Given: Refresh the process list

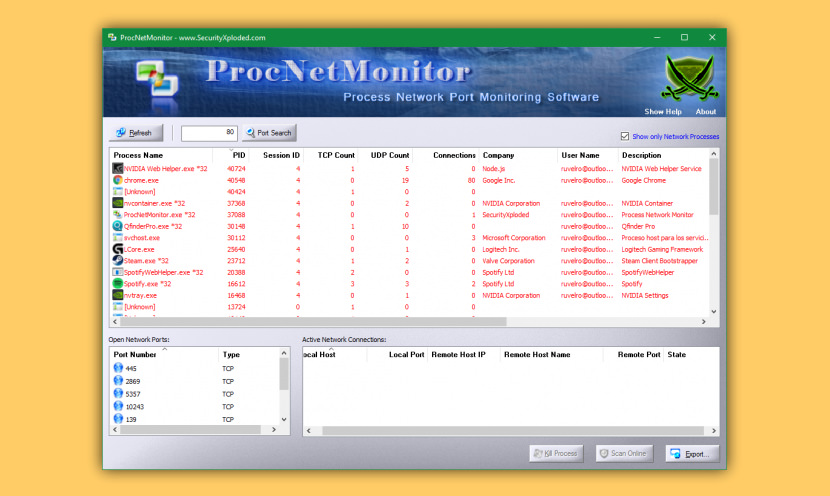Looking at the screenshot, I should [136, 133].
